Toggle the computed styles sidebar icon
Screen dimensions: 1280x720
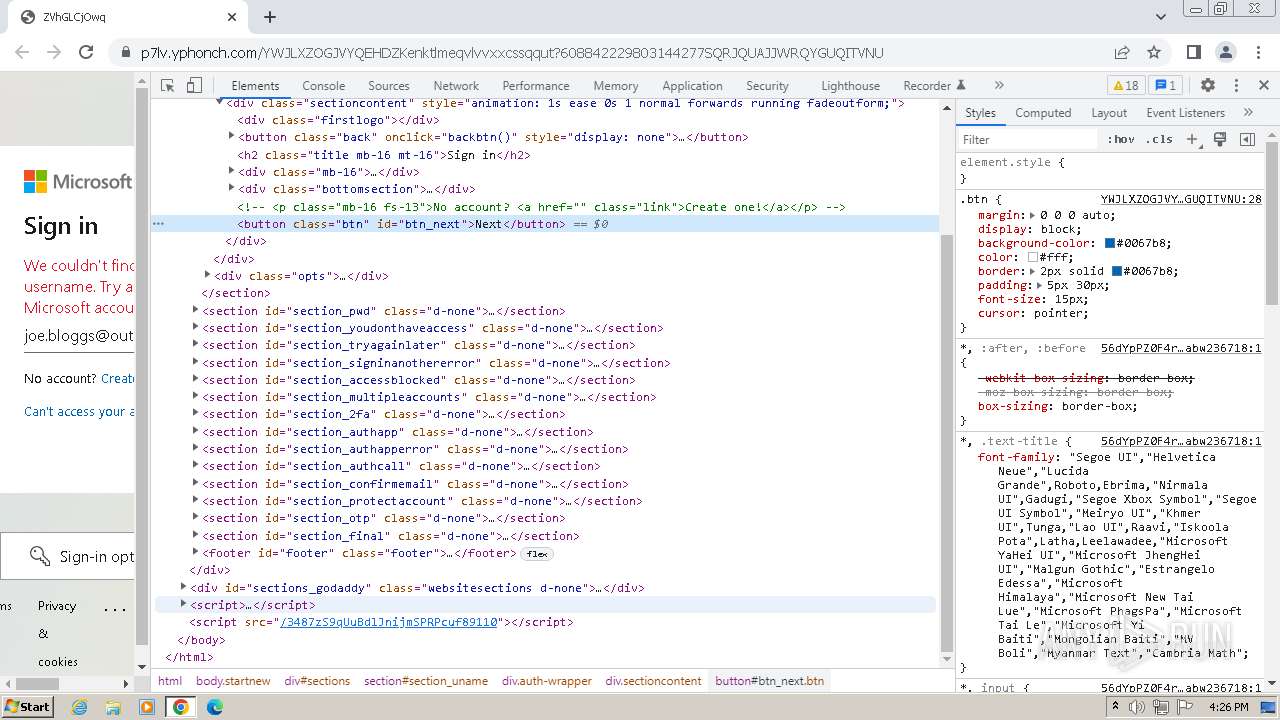pyautogui.click(x=1247, y=139)
